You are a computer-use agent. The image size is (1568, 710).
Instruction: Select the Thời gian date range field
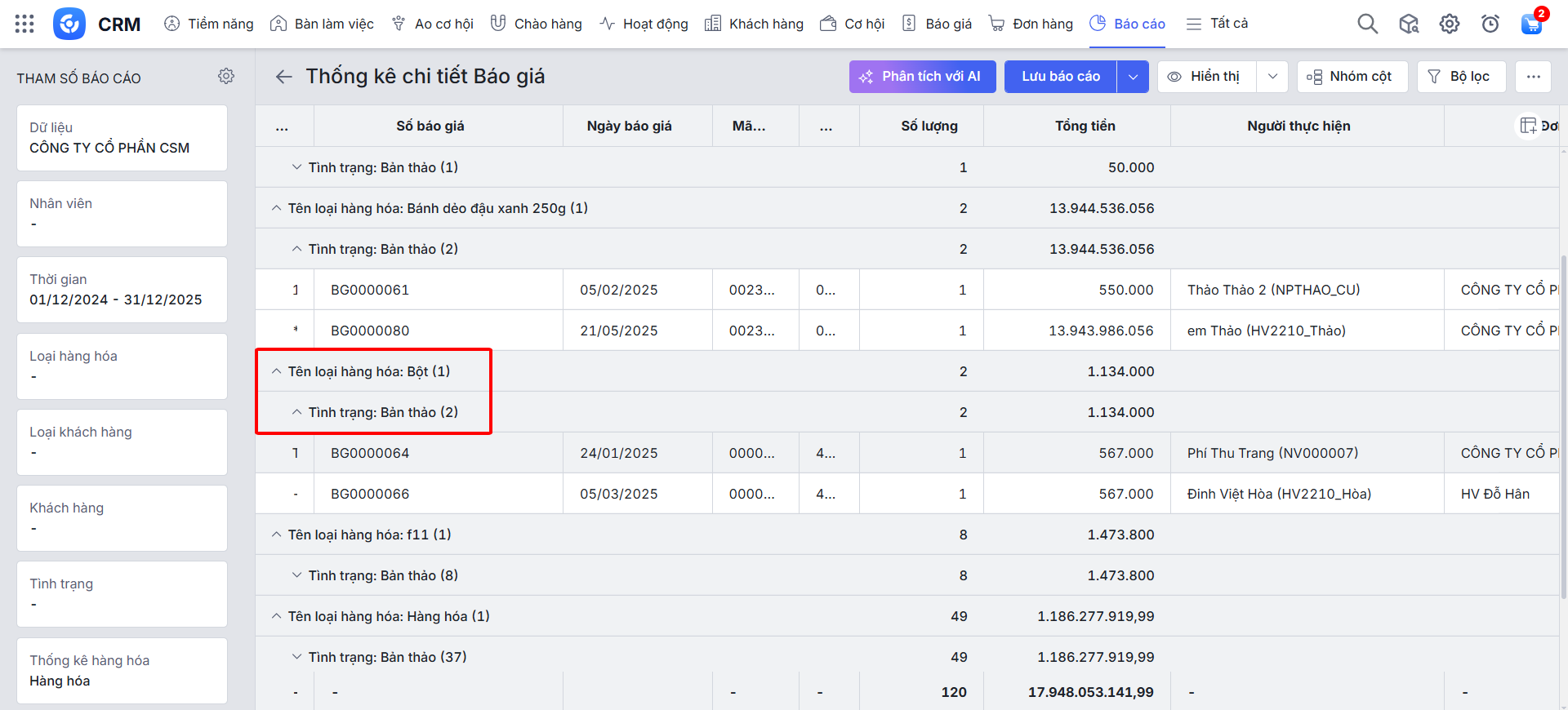coord(122,290)
